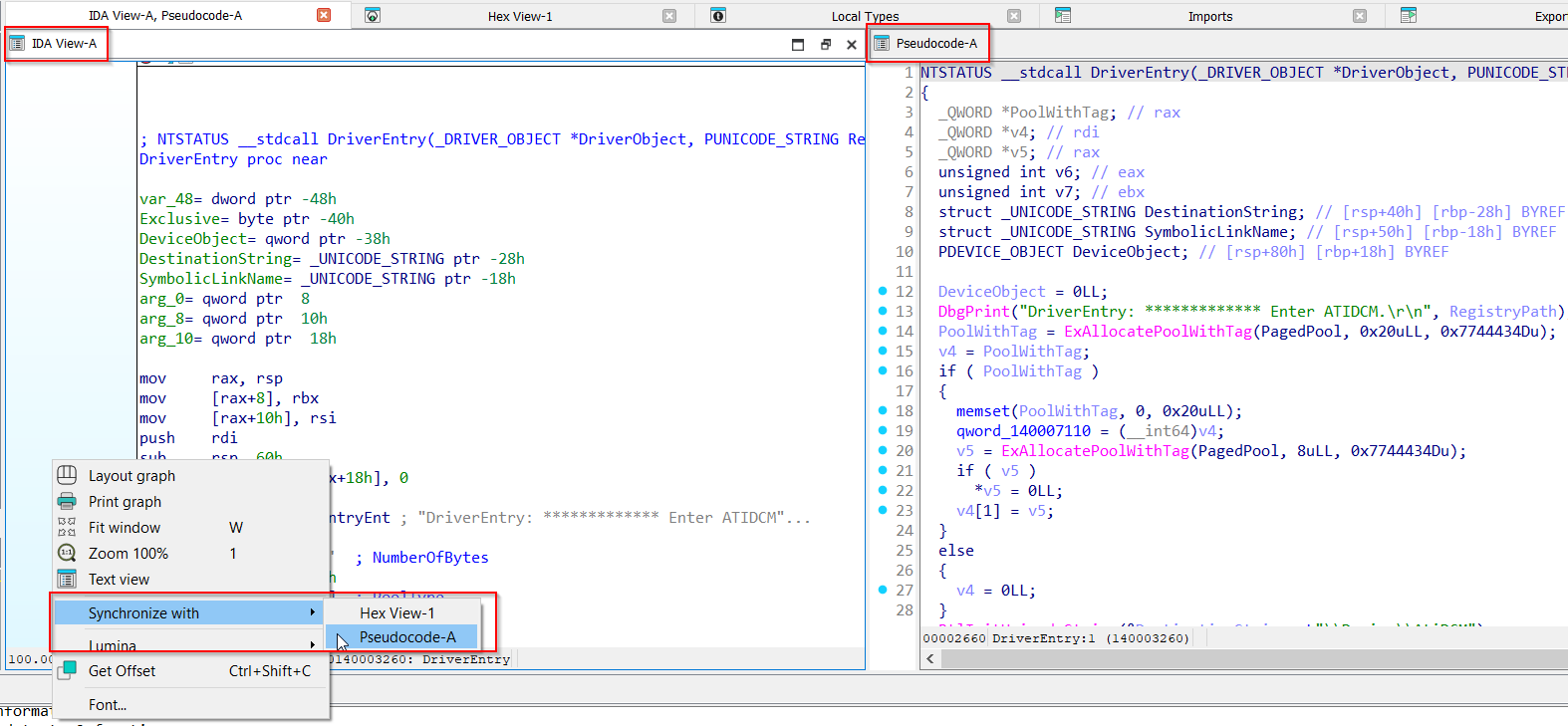Switch to the Local Types tab

point(864,16)
